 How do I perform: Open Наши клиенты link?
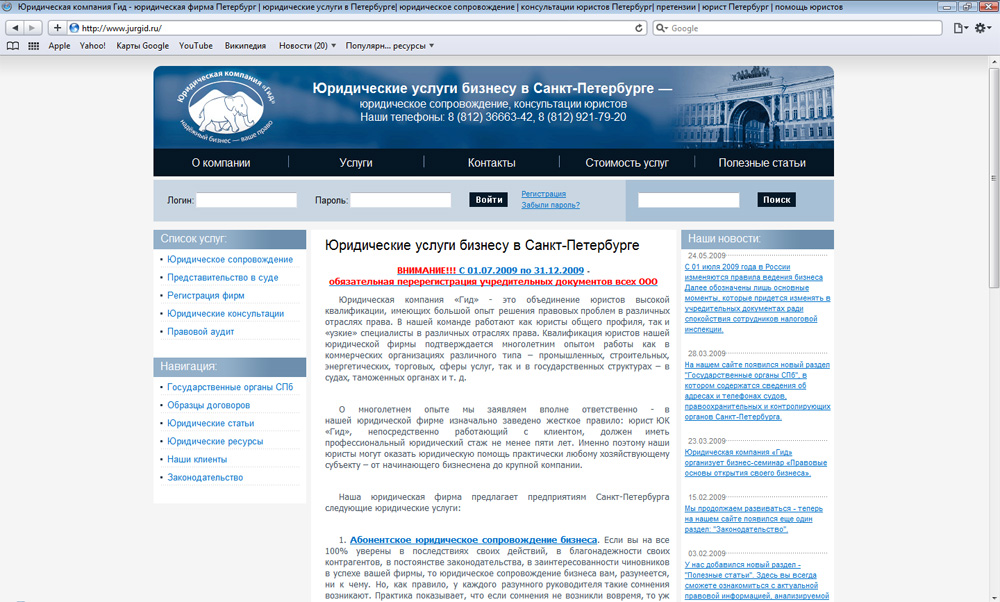click(x=196, y=459)
